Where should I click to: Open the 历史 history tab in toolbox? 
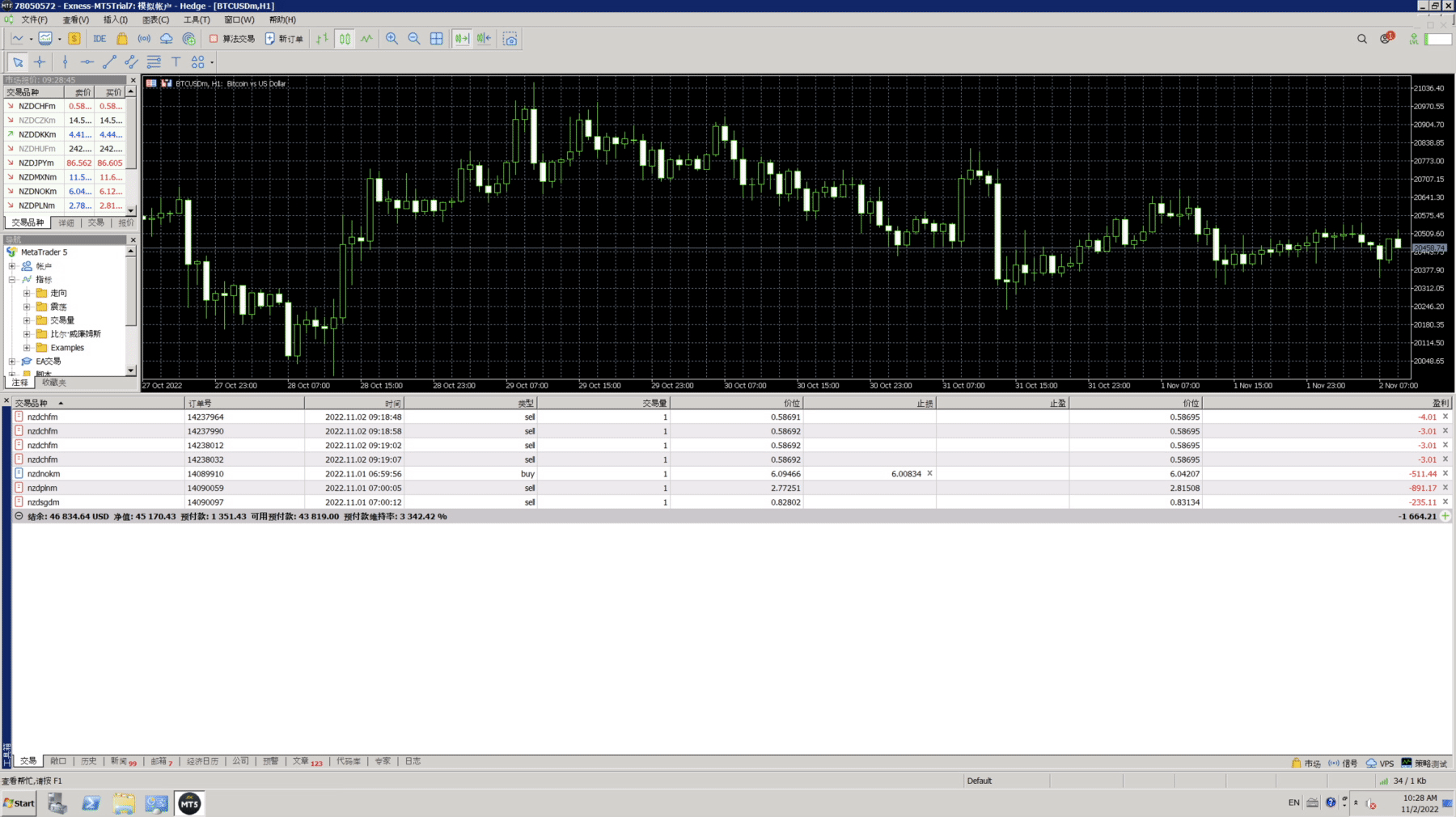[x=88, y=761]
